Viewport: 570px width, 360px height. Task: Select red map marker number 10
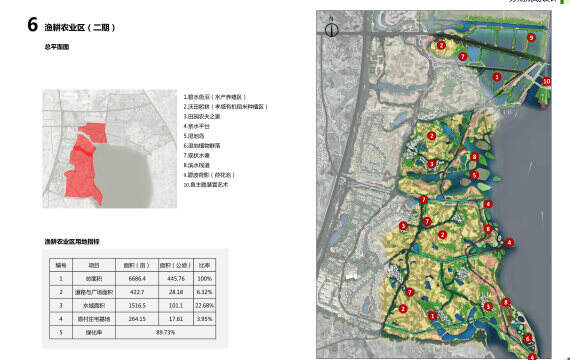[x=546, y=81]
